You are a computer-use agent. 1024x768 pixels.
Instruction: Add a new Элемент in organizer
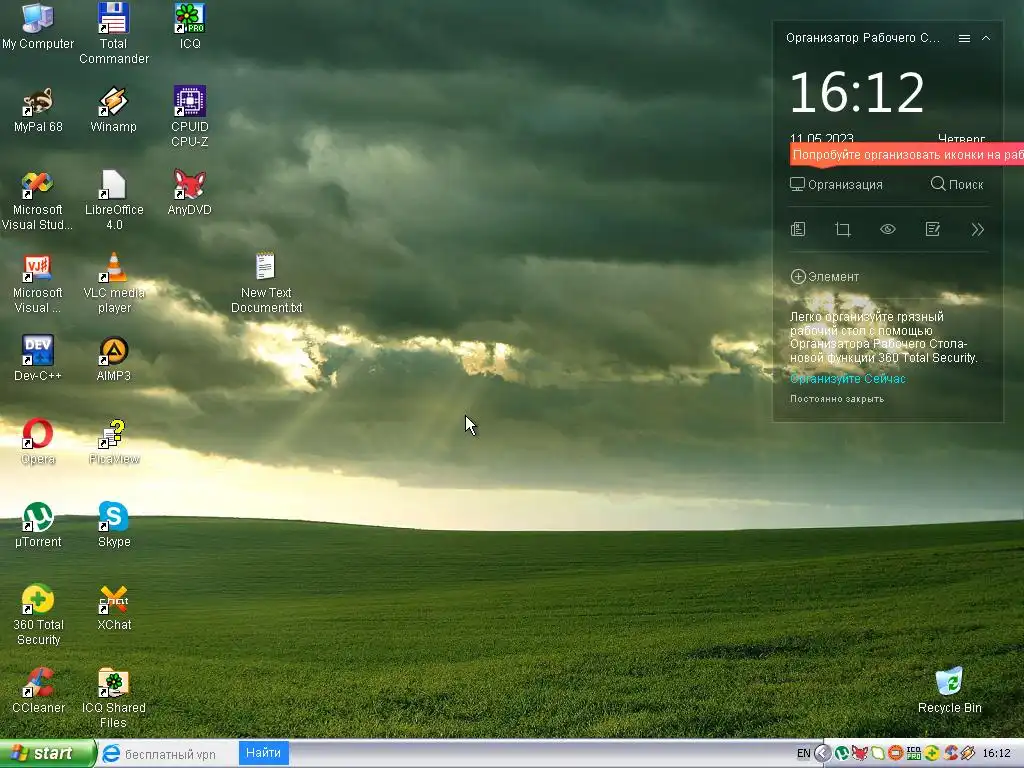(824, 277)
